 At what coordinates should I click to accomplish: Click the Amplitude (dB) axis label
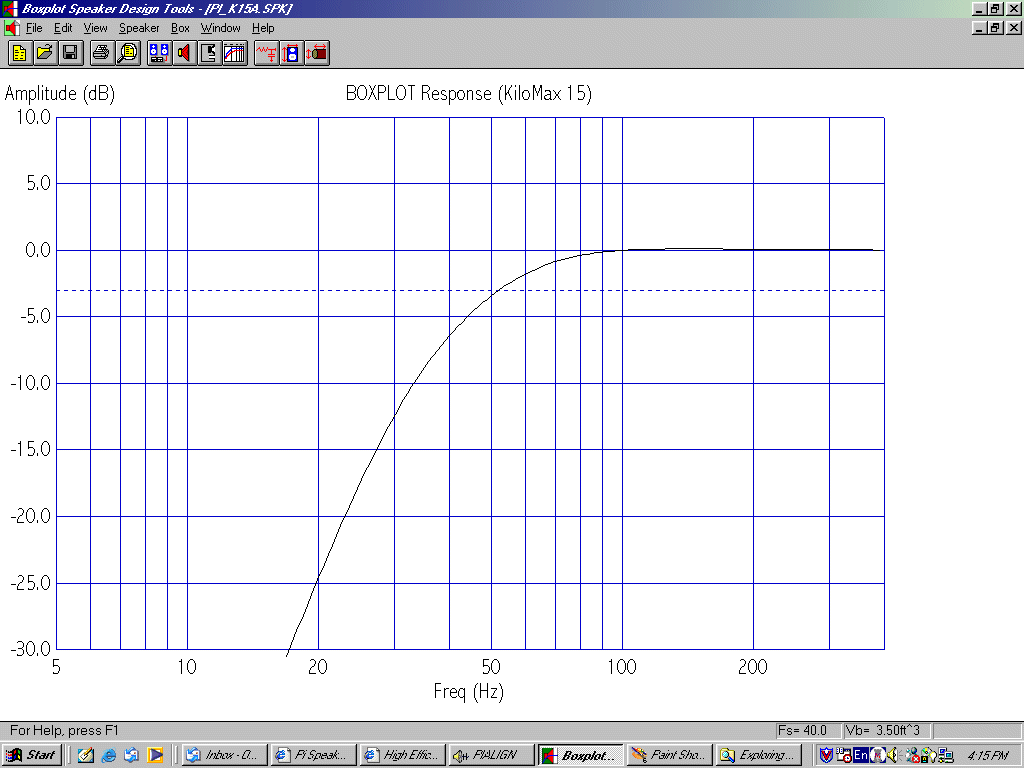pos(60,93)
